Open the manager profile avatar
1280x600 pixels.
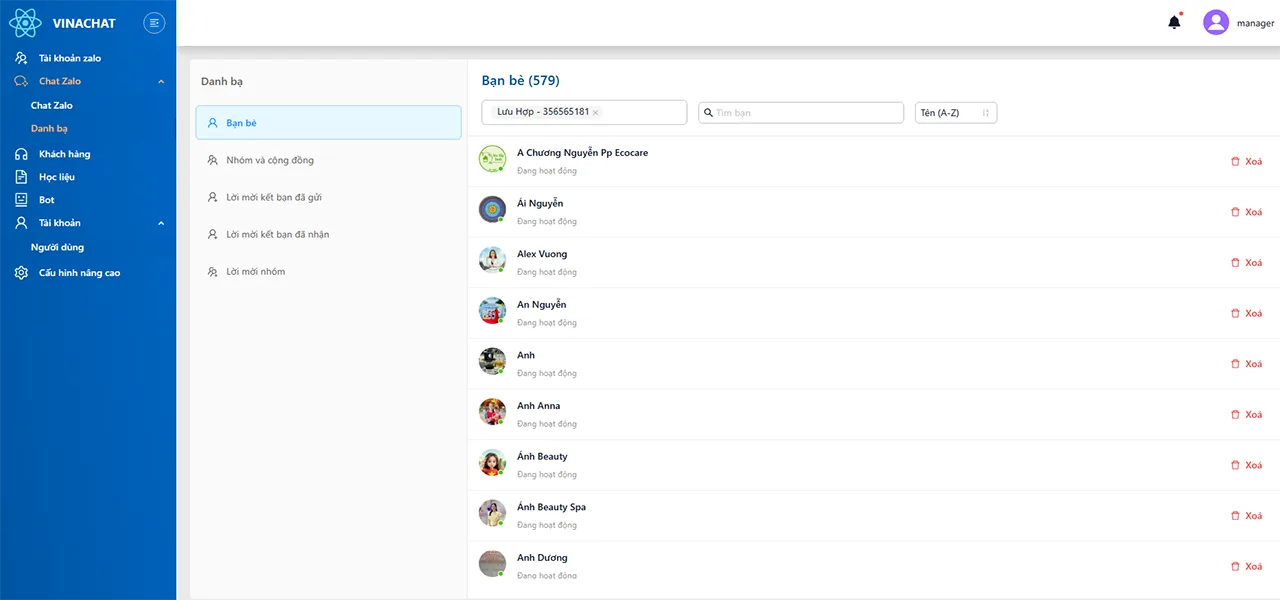(x=1215, y=22)
